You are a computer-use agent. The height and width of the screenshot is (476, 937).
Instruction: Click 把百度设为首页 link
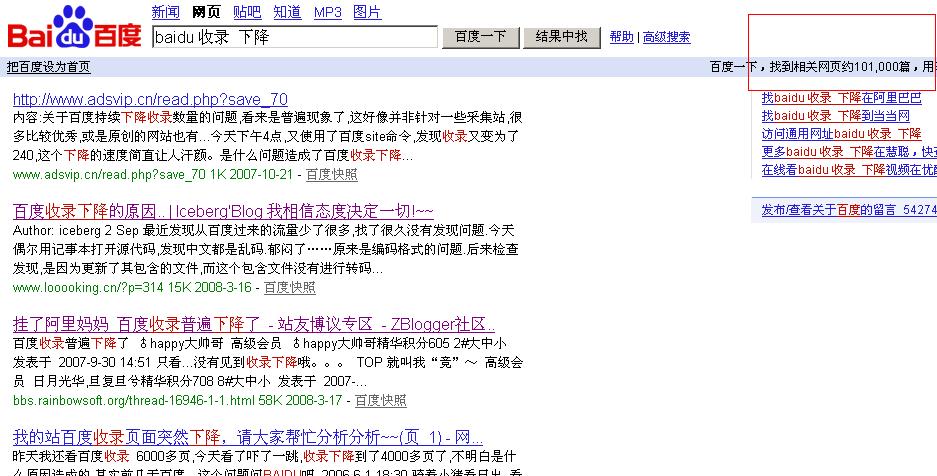(x=48, y=67)
